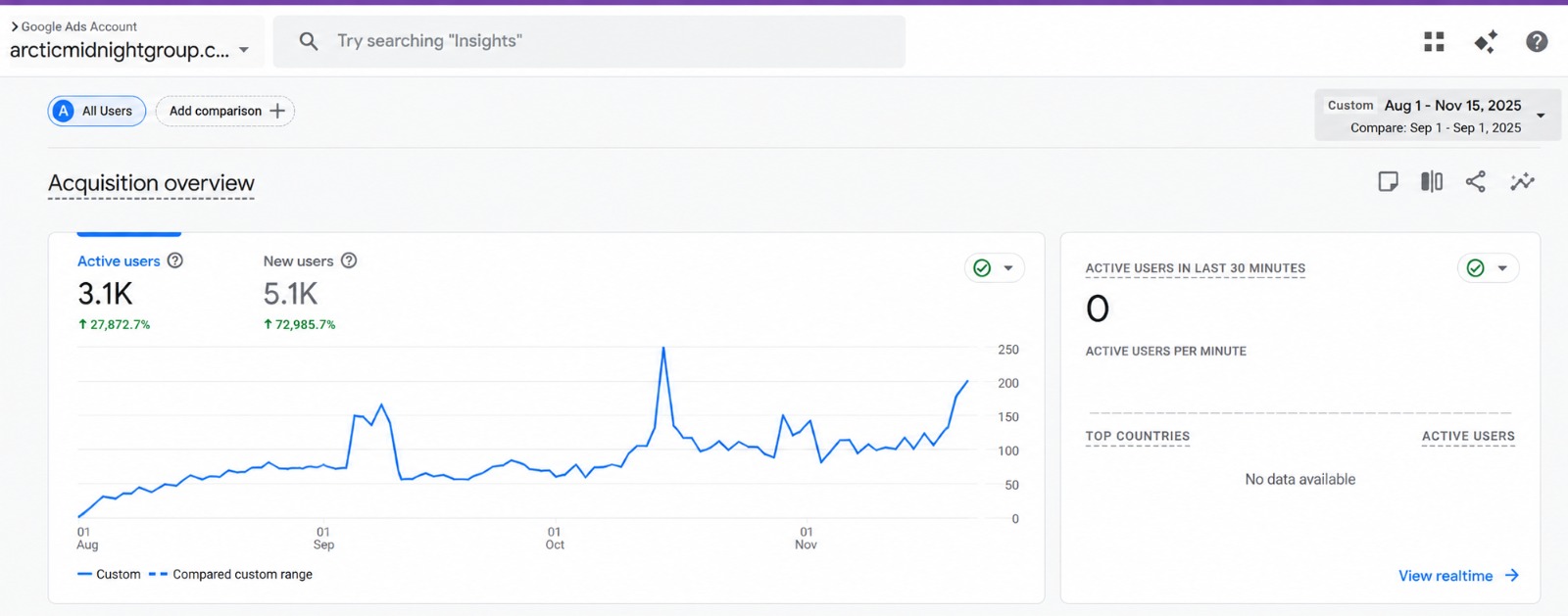Viewport: 1568px width, 616px height.
Task: Open the Insights trend line icon
Action: point(1522,181)
